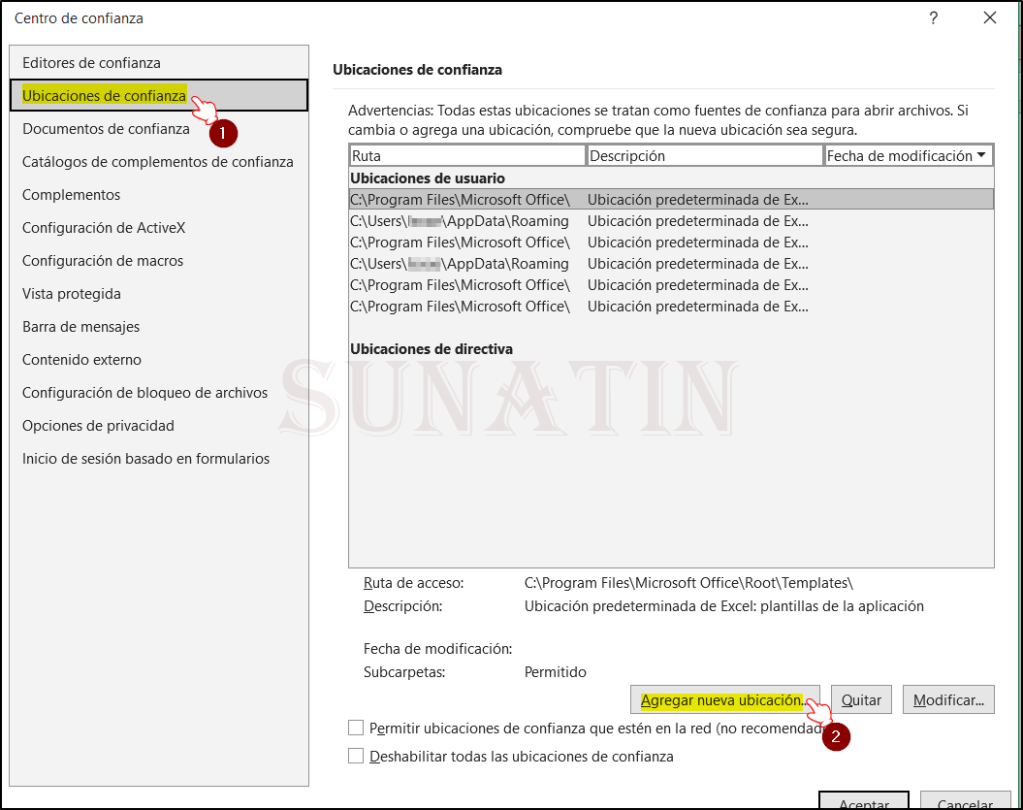The width and height of the screenshot is (1023, 810).
Task: Click the Help question mark icon
Action: tap(933, 18)
